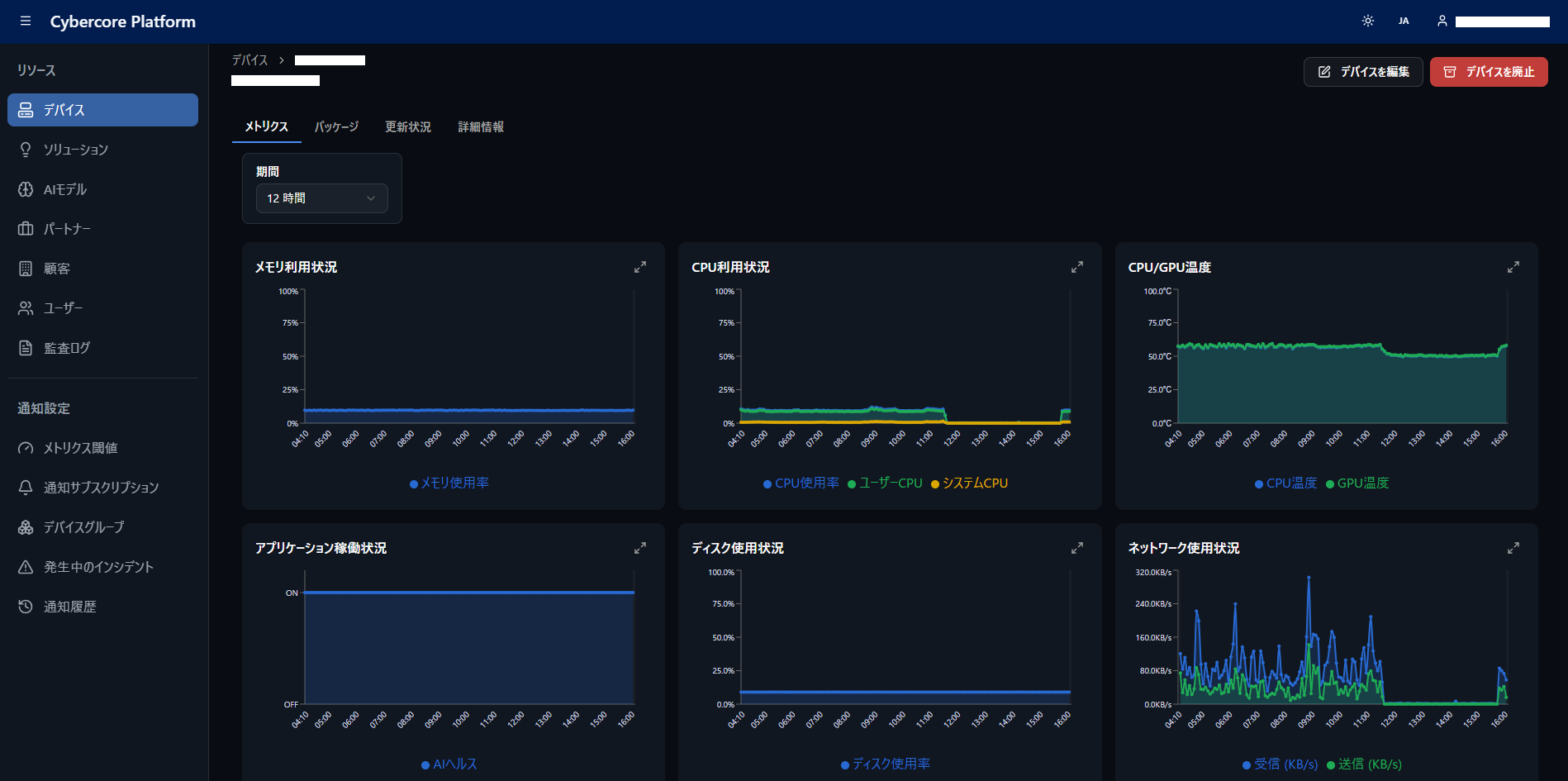Viewport: 1568px width, 781px height.
Task: Expand the CPU/GPU温度 chart
Action: click(1513, 267)
